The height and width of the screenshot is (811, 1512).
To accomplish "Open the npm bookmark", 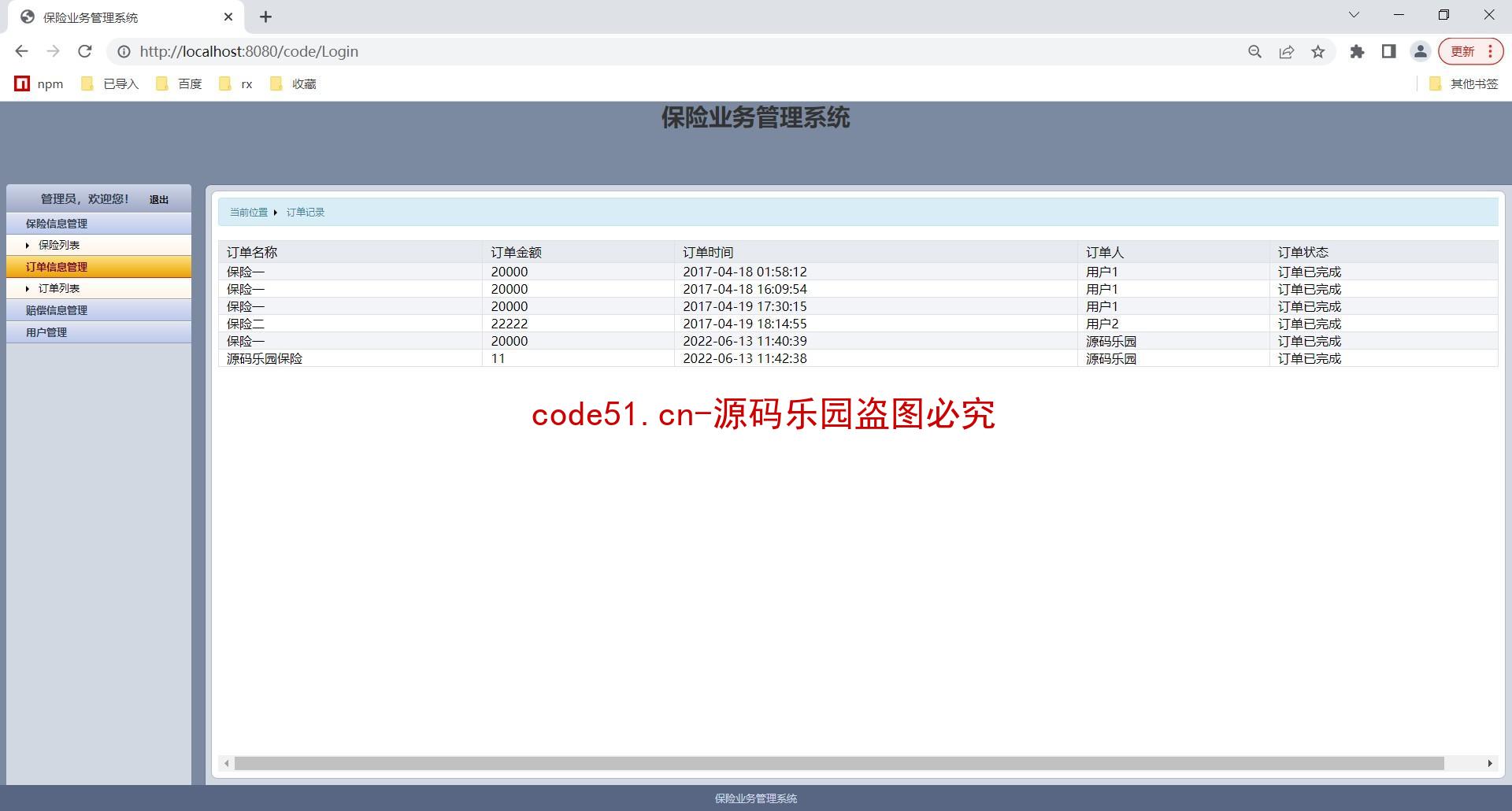I will click(39, 83).
